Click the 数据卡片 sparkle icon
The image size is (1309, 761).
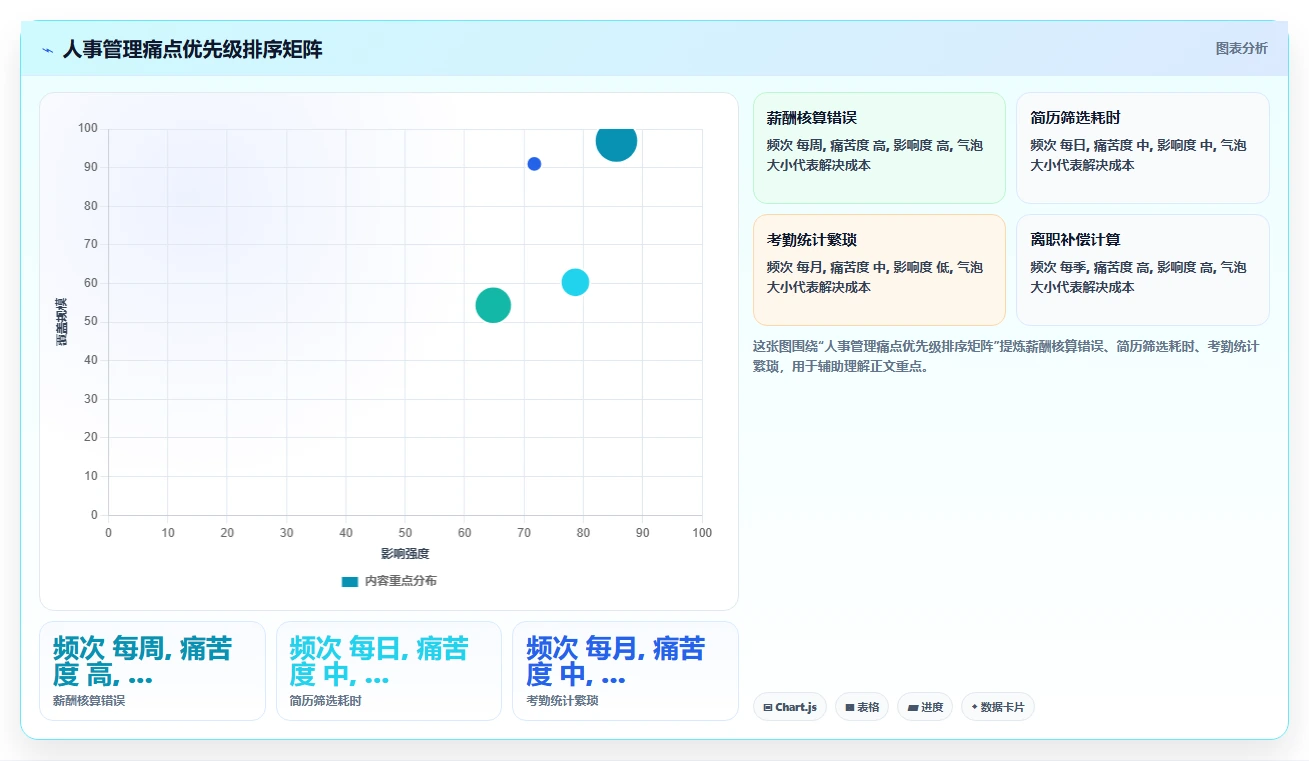click(974, 707)
